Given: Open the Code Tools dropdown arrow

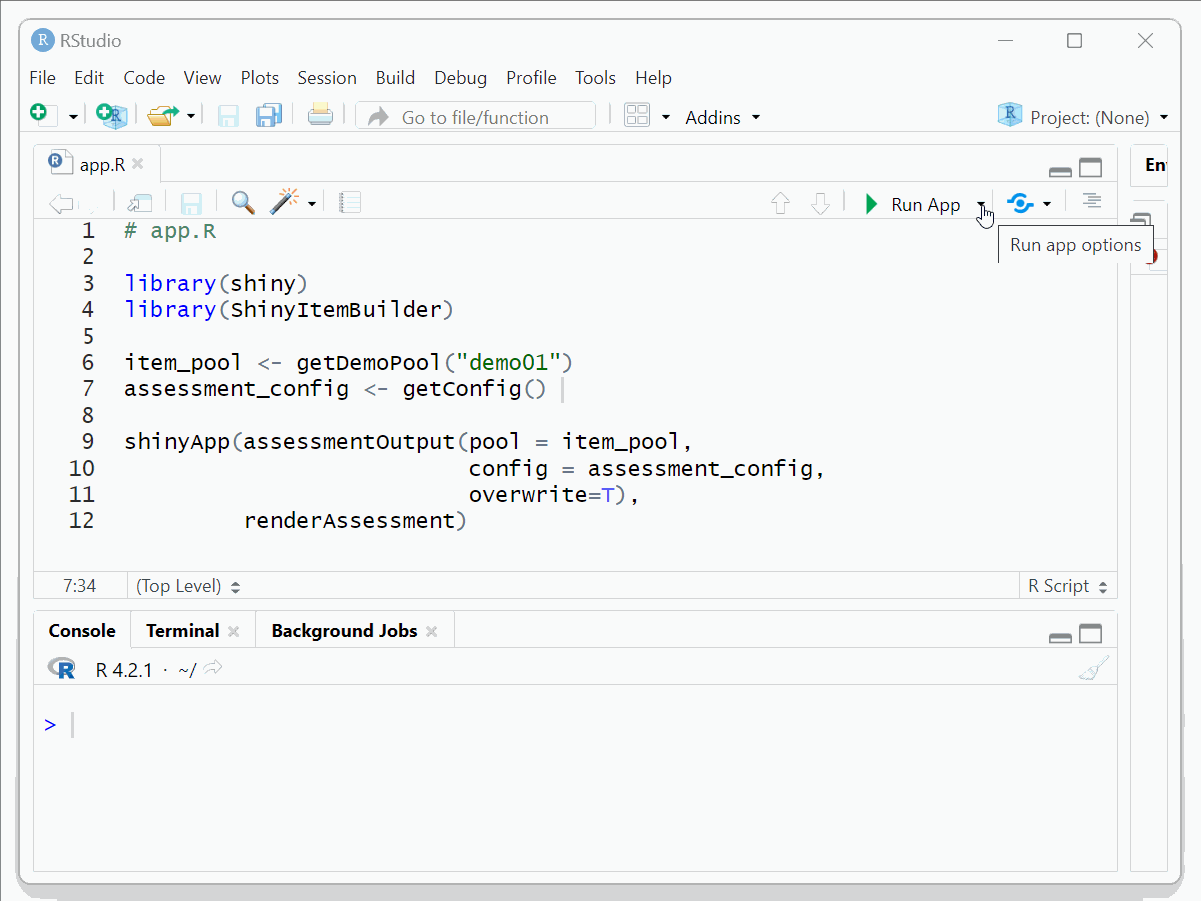Looking at the screenshot, I should pyautogui.click(x=312, y=204).
